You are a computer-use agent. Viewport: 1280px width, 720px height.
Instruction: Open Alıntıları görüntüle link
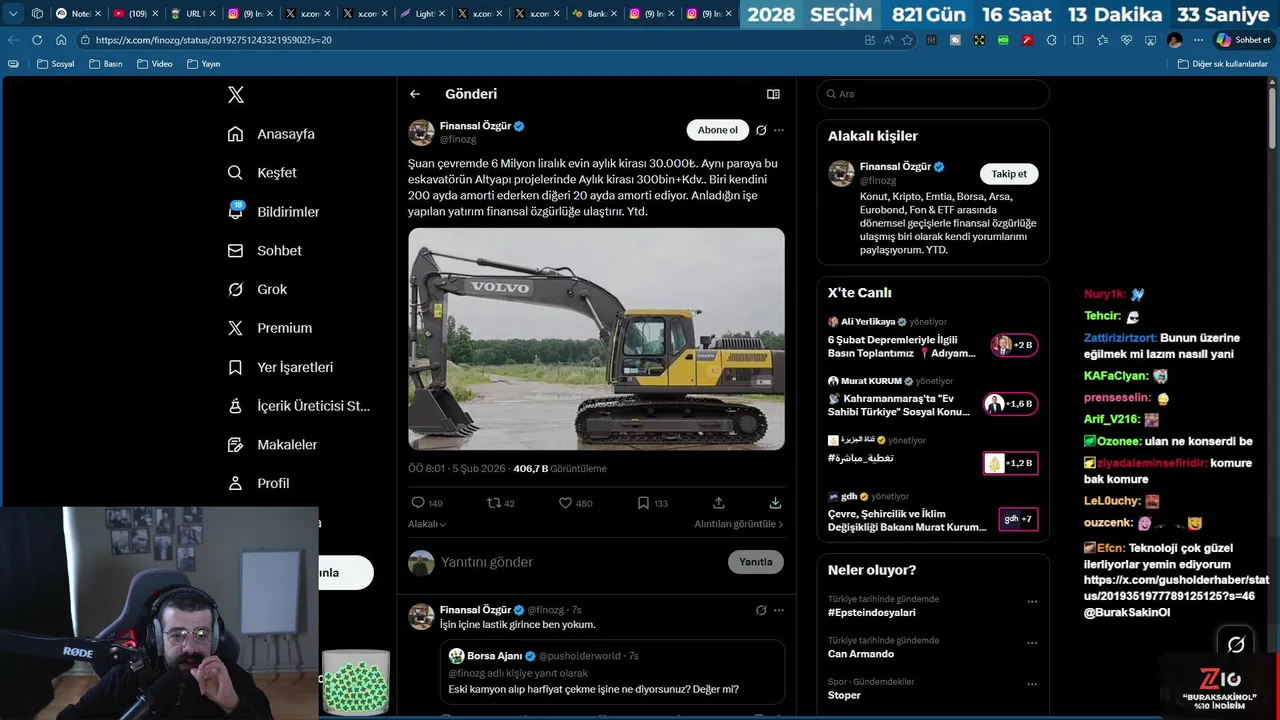[x=739, y=524]
